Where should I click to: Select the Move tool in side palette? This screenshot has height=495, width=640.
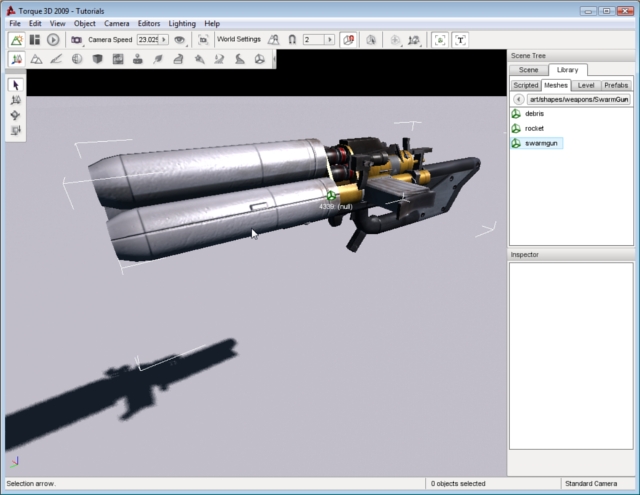16,101
